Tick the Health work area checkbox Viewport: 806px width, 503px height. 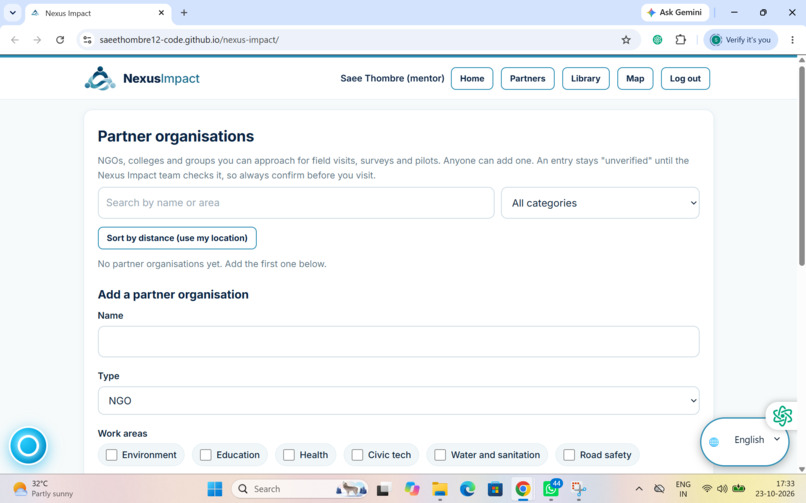[x=289, y=455]
